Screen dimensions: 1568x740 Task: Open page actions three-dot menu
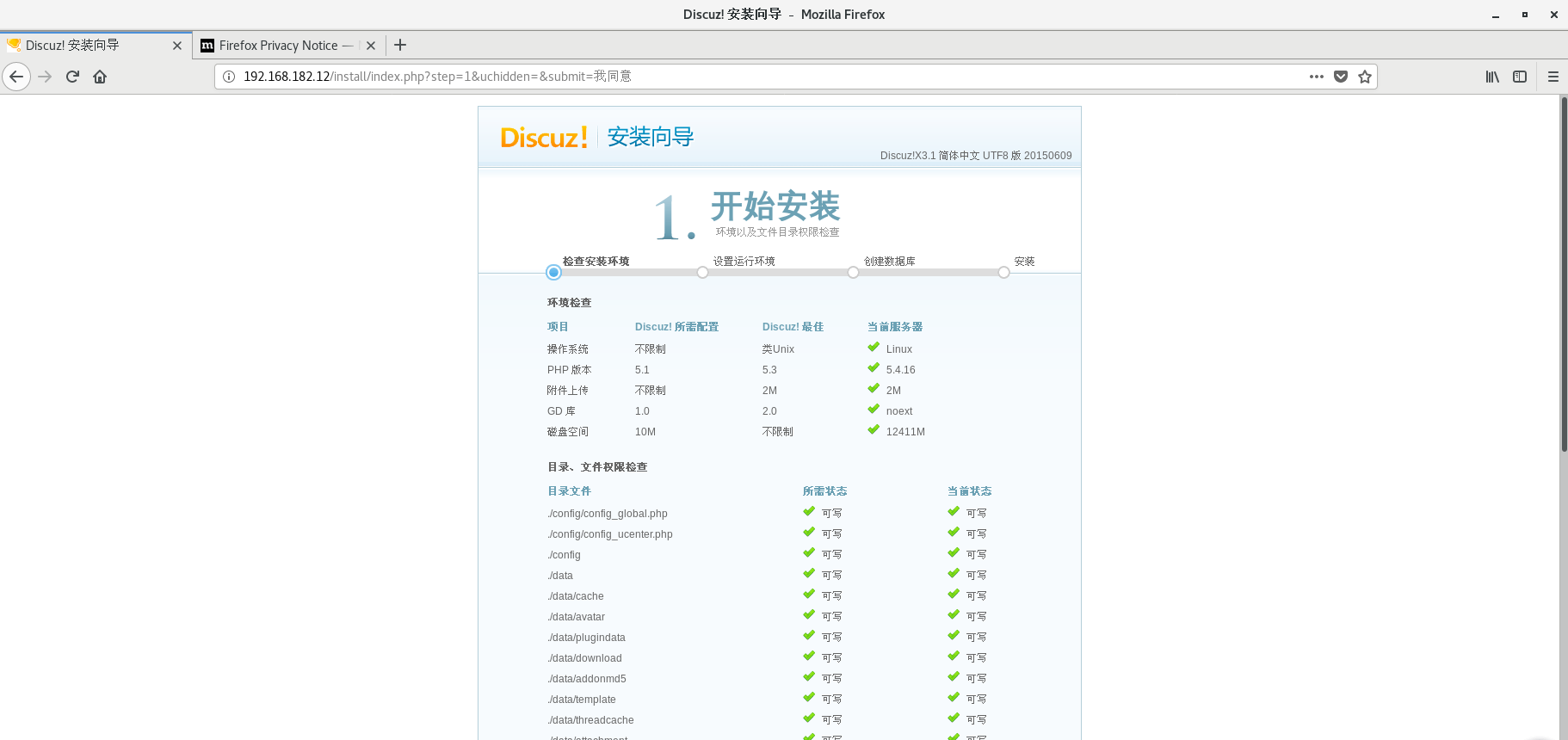[1317, 77]
